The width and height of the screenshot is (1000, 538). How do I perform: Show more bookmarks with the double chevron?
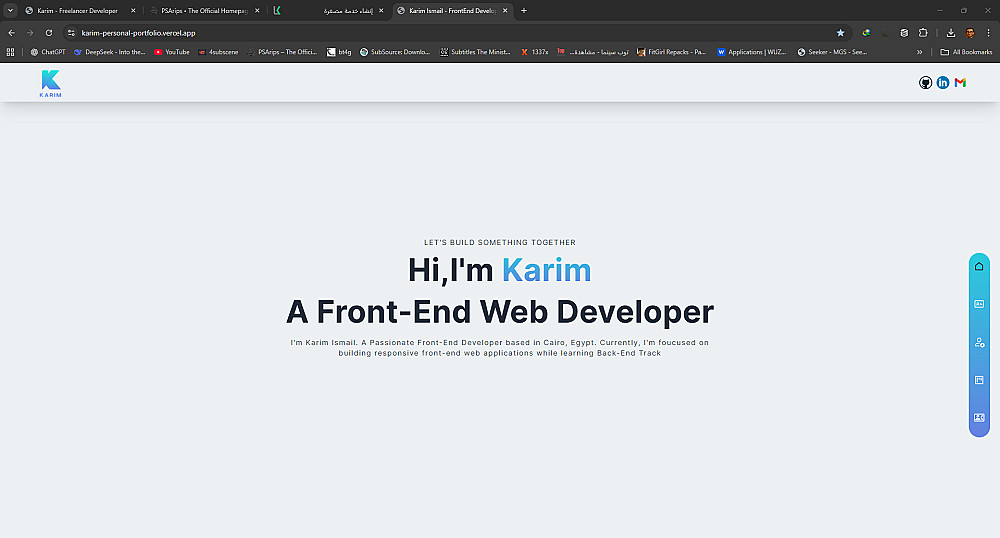tap(920, 52)
